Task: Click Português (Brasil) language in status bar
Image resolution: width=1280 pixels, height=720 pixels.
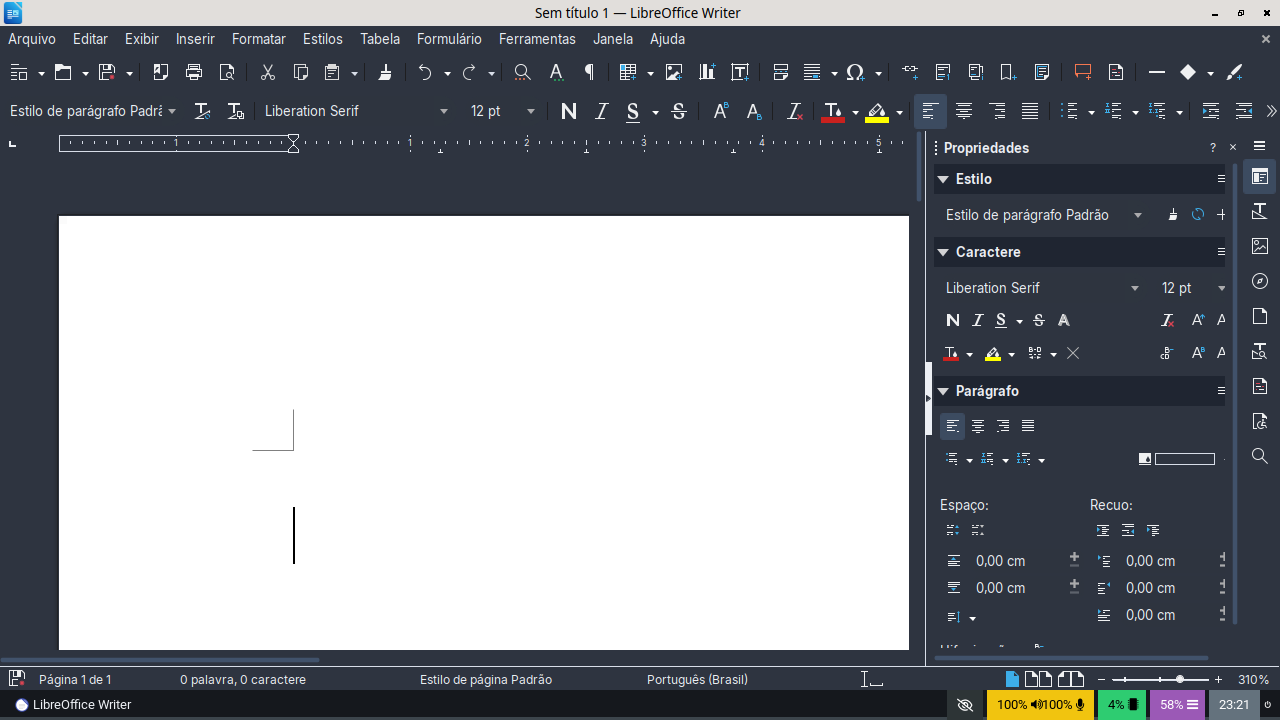Action: (x=697, y=680)
